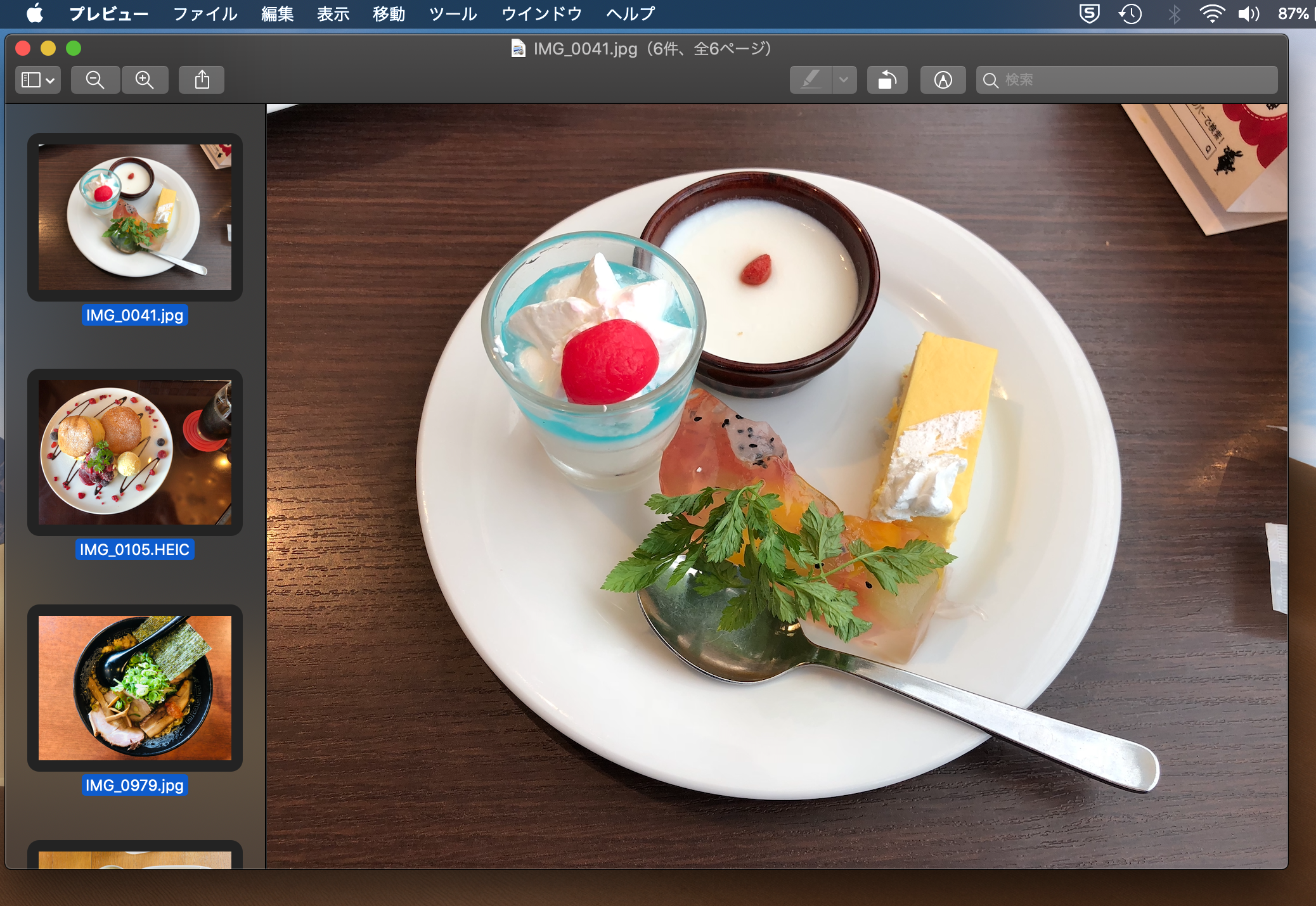Open the 表示 menu
Screen dimensions: 1316x906
tap(333, 13)
